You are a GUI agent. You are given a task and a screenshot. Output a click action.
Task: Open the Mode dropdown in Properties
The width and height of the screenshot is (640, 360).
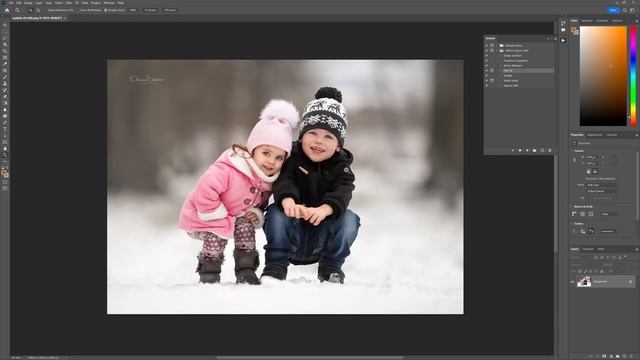click(602, 185)
